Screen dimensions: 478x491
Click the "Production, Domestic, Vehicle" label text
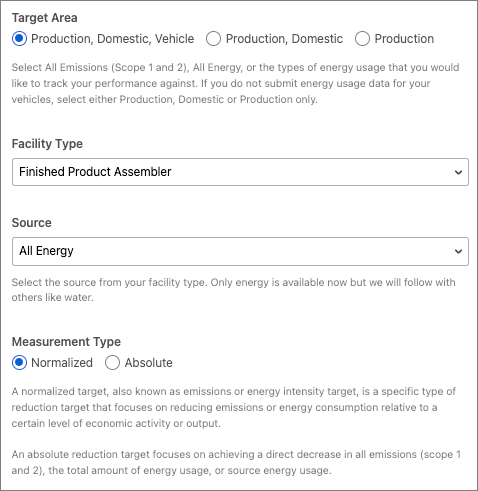(113, 39)
